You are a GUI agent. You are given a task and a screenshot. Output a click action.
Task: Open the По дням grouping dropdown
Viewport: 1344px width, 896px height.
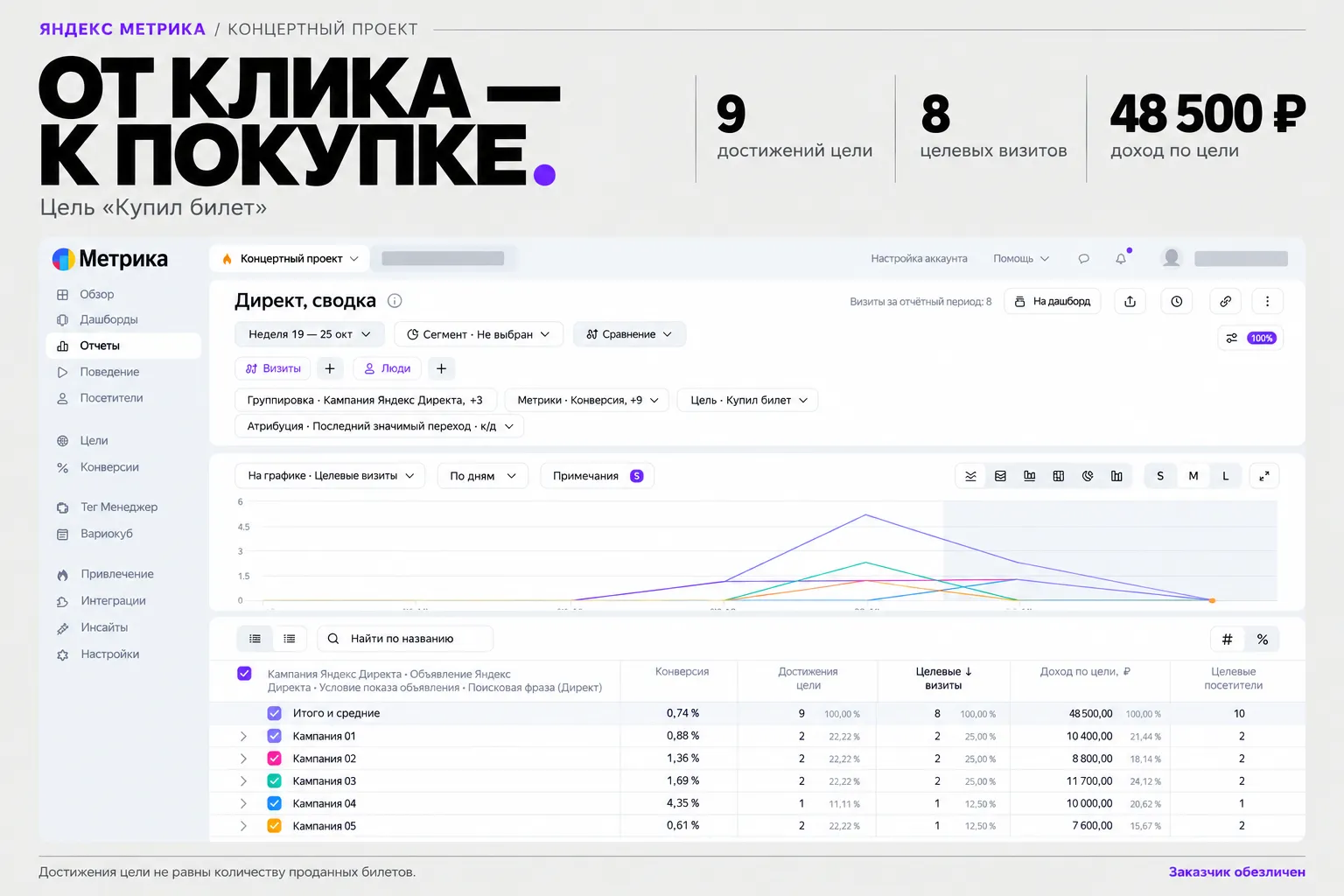(483, 476)
